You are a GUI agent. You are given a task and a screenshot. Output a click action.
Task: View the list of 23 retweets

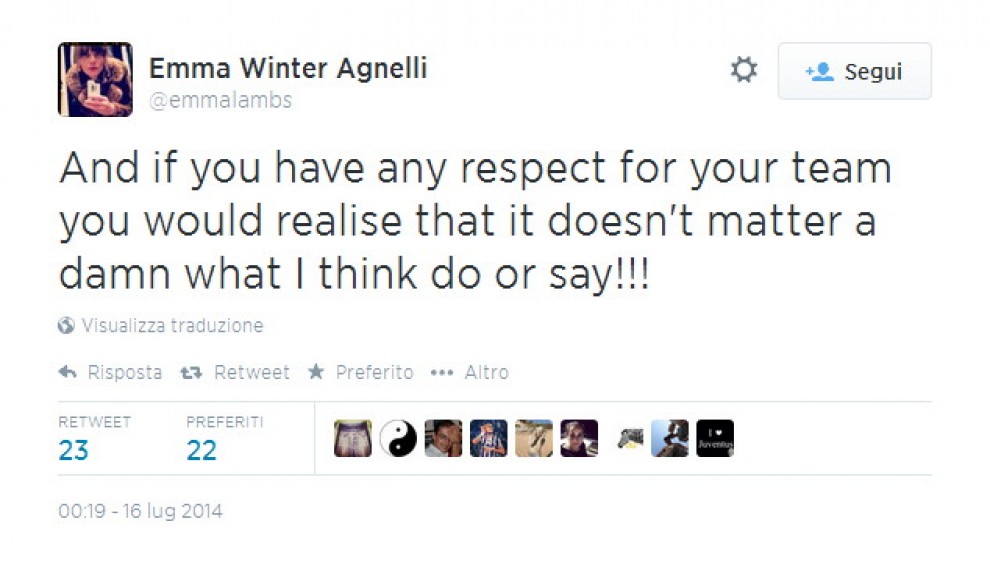coord(74,450)
